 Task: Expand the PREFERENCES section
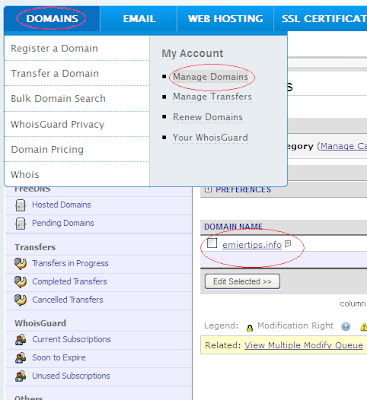tap(209, 189)
